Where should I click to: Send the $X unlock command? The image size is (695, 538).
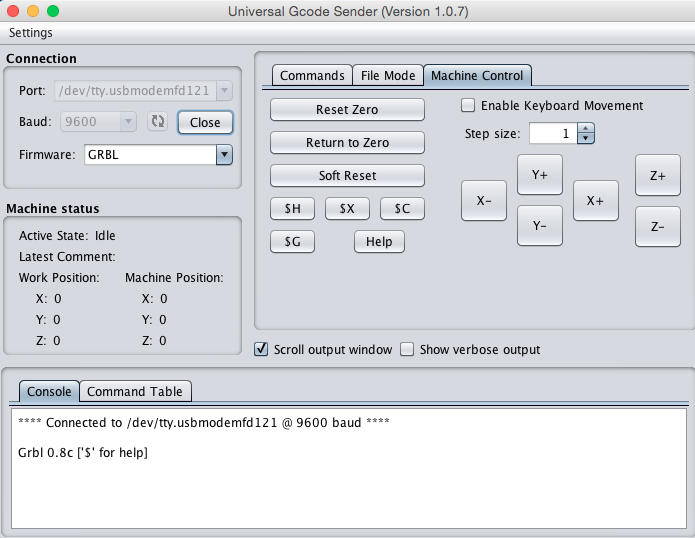[x=347, y=208]
